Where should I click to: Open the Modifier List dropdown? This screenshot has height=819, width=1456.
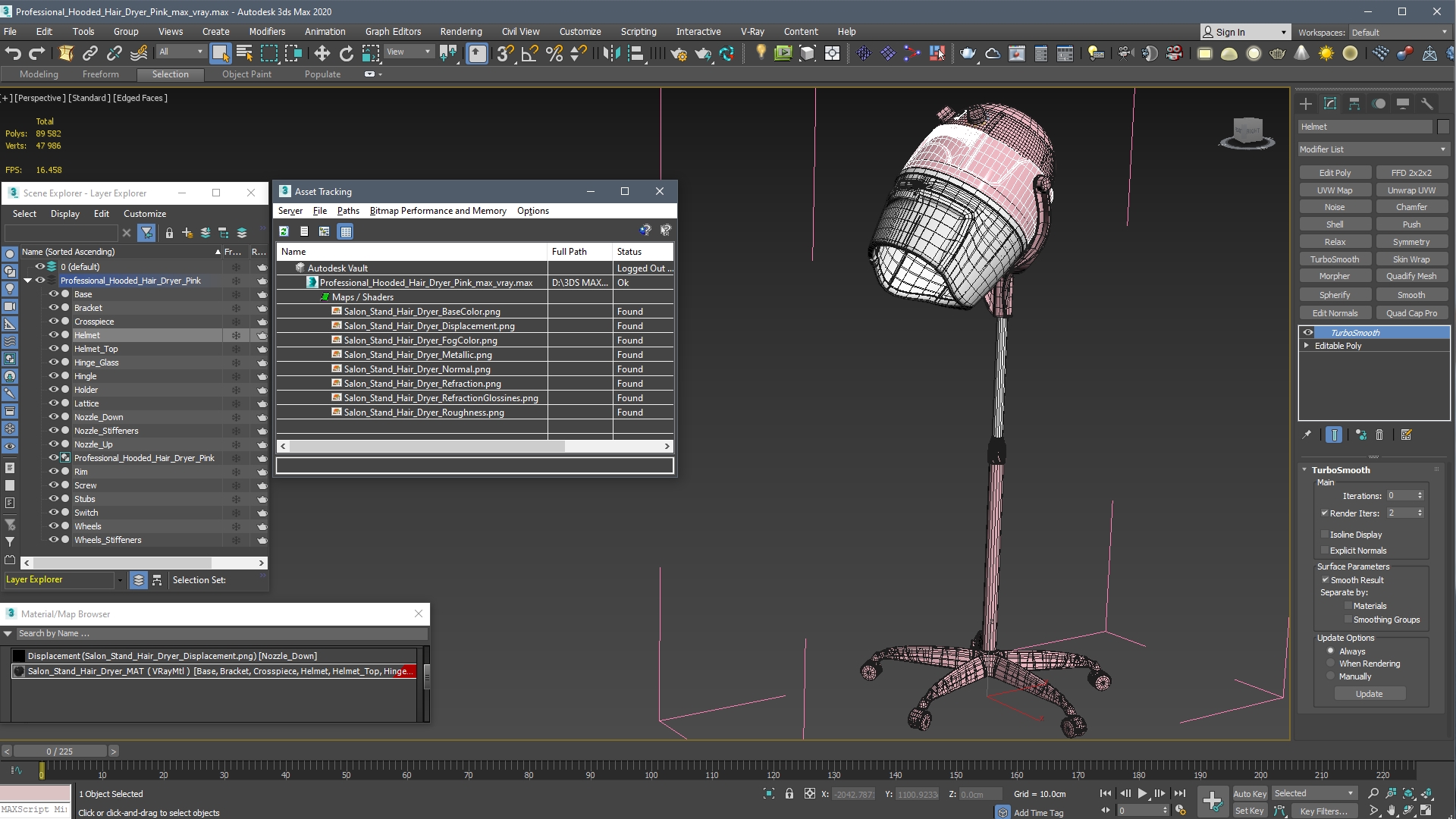click(1373, 149)
